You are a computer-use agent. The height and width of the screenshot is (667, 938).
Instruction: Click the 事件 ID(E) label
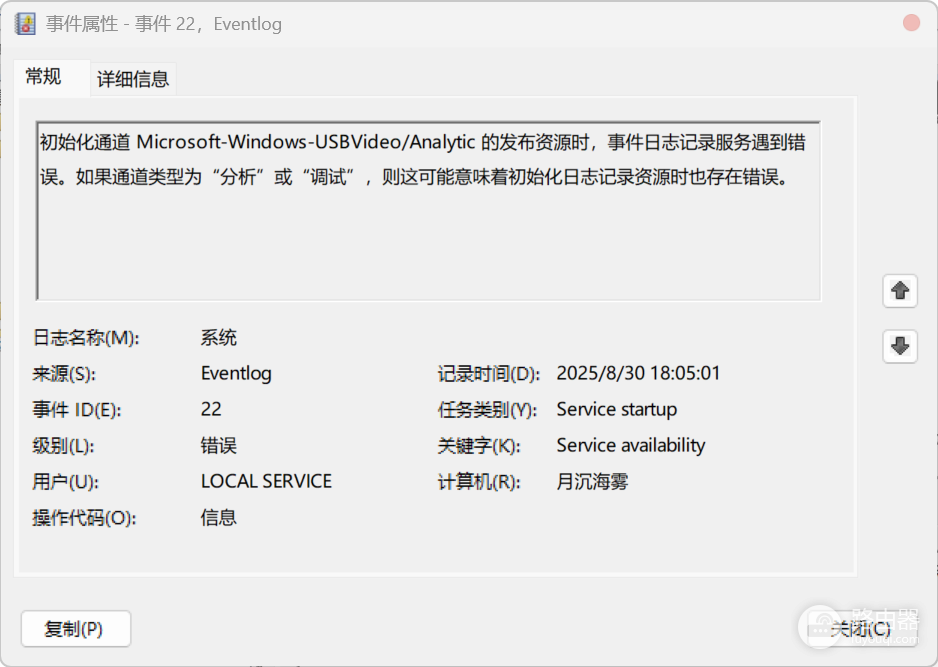click(77, 410)
